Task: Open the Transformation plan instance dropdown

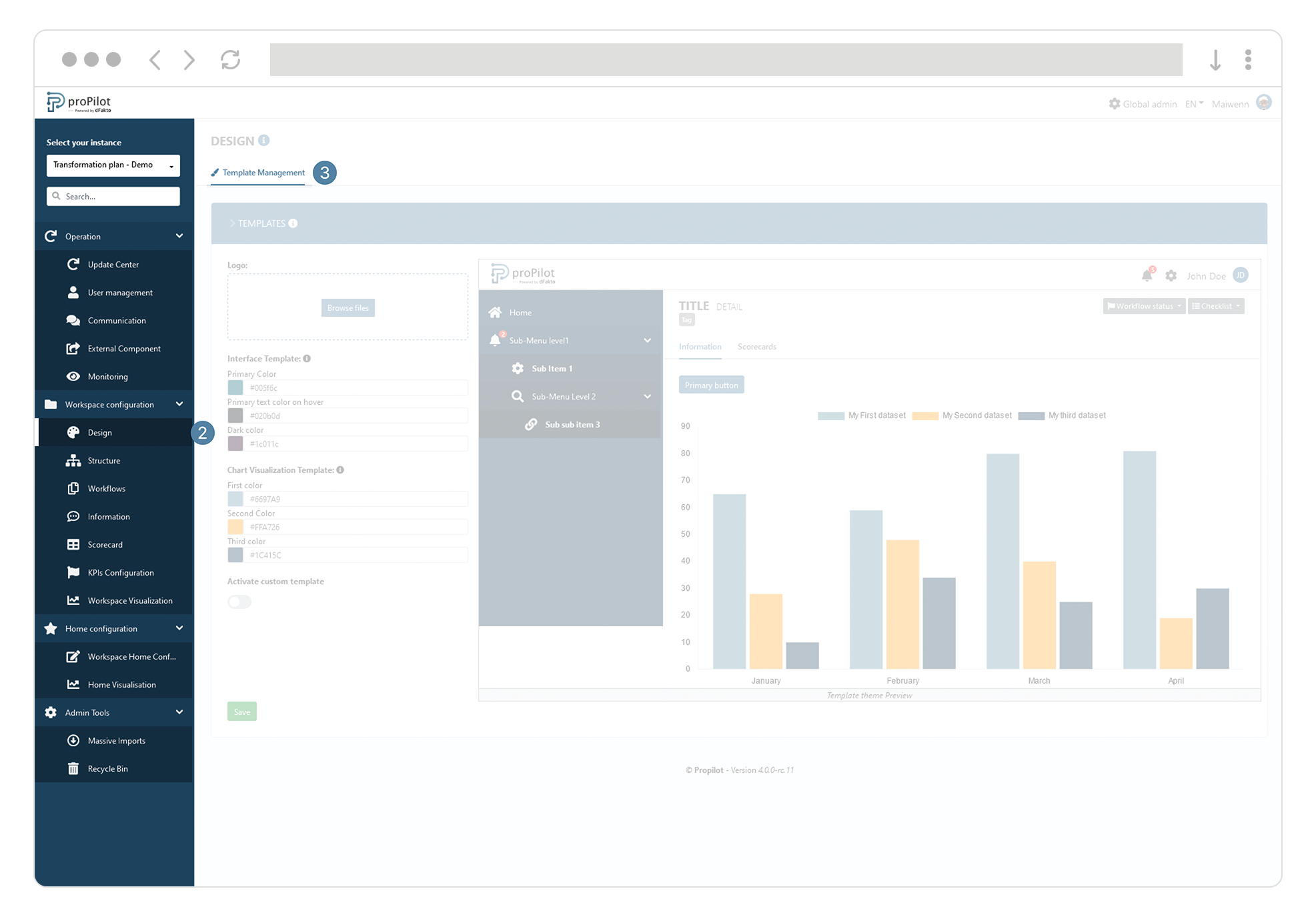Action: [x=113, y=165]
